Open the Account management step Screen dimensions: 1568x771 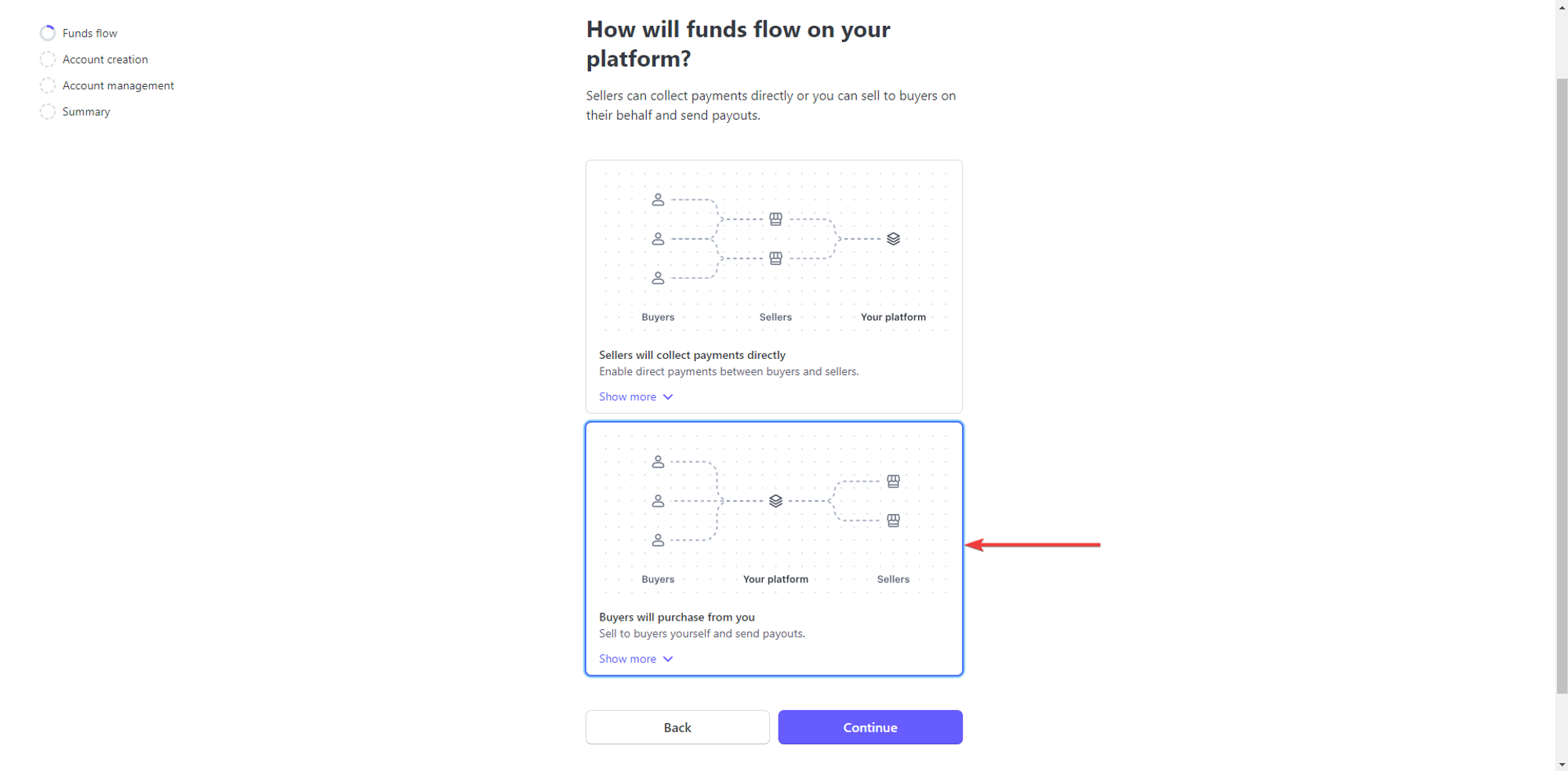click(118, 85)
